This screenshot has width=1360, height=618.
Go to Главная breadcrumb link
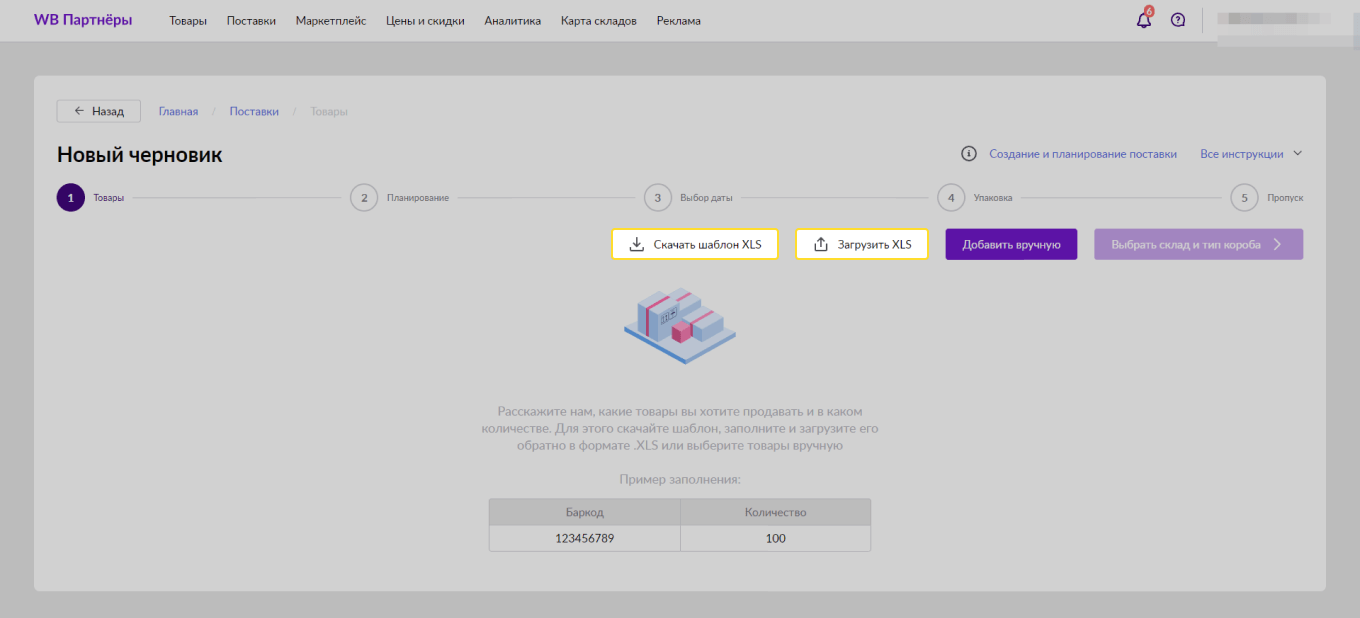[178, 111]
